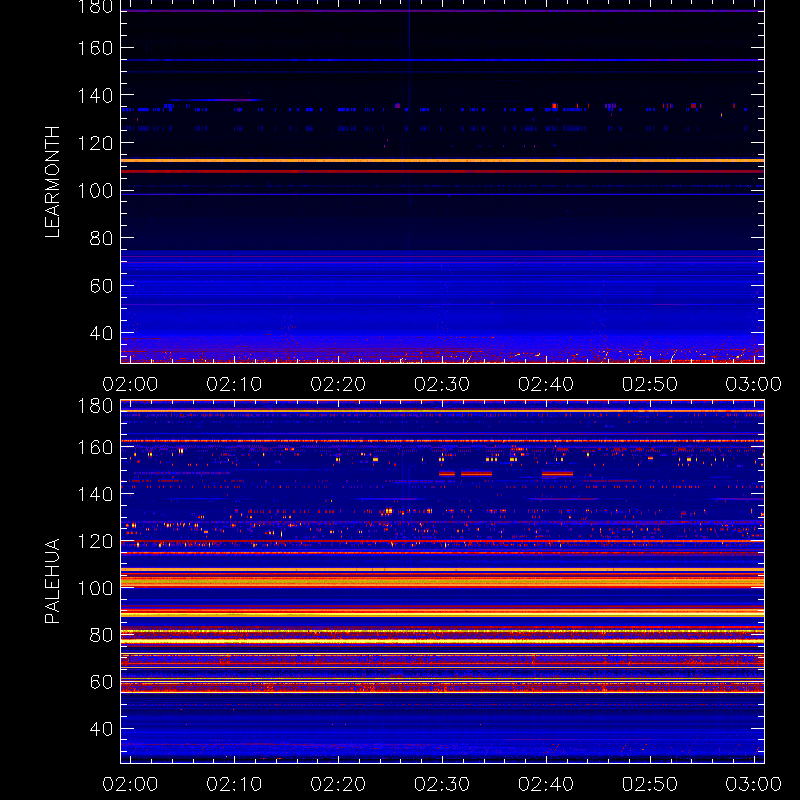Click 02:00 time label of Palehua plot
The width and height of the screenshot is (800, 800).
click(130, 784)
